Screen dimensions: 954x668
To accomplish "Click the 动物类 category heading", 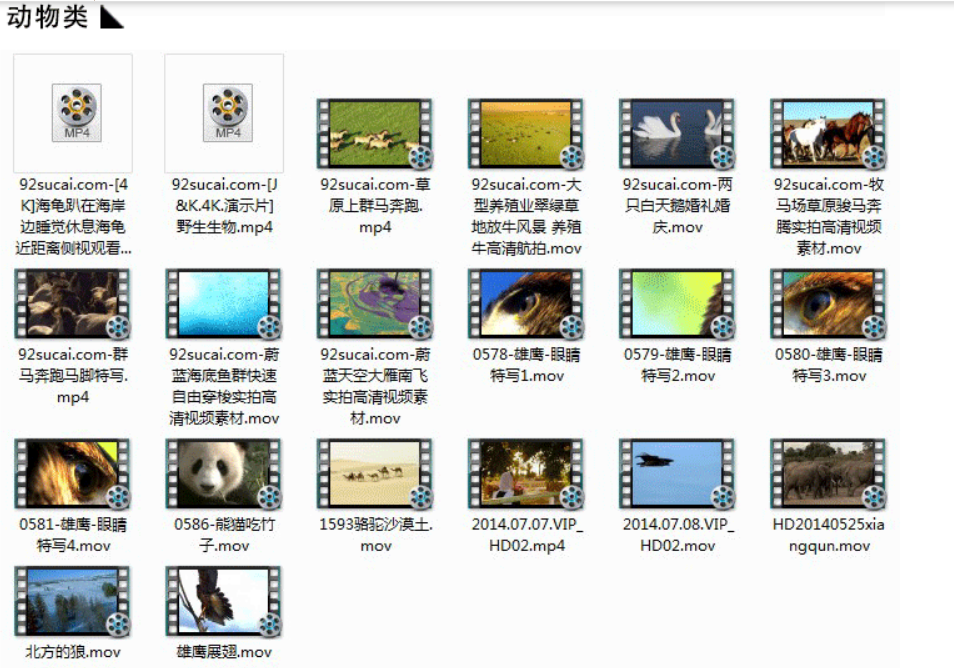I will coord(47,16).
